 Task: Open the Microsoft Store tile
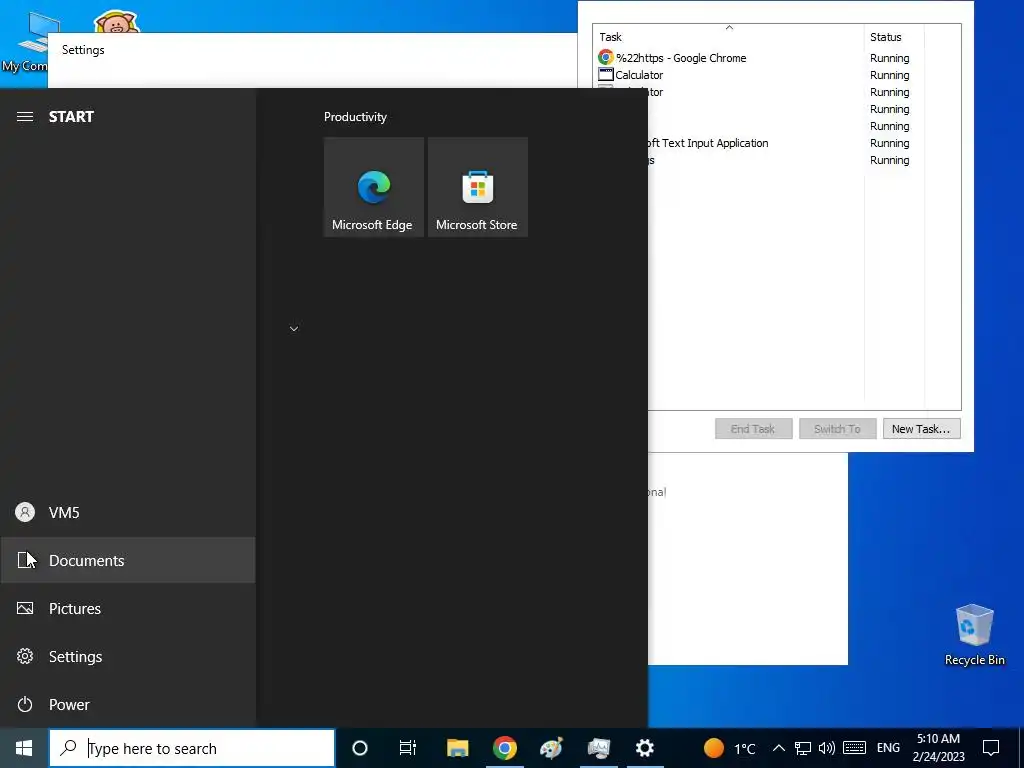point(477,187)
